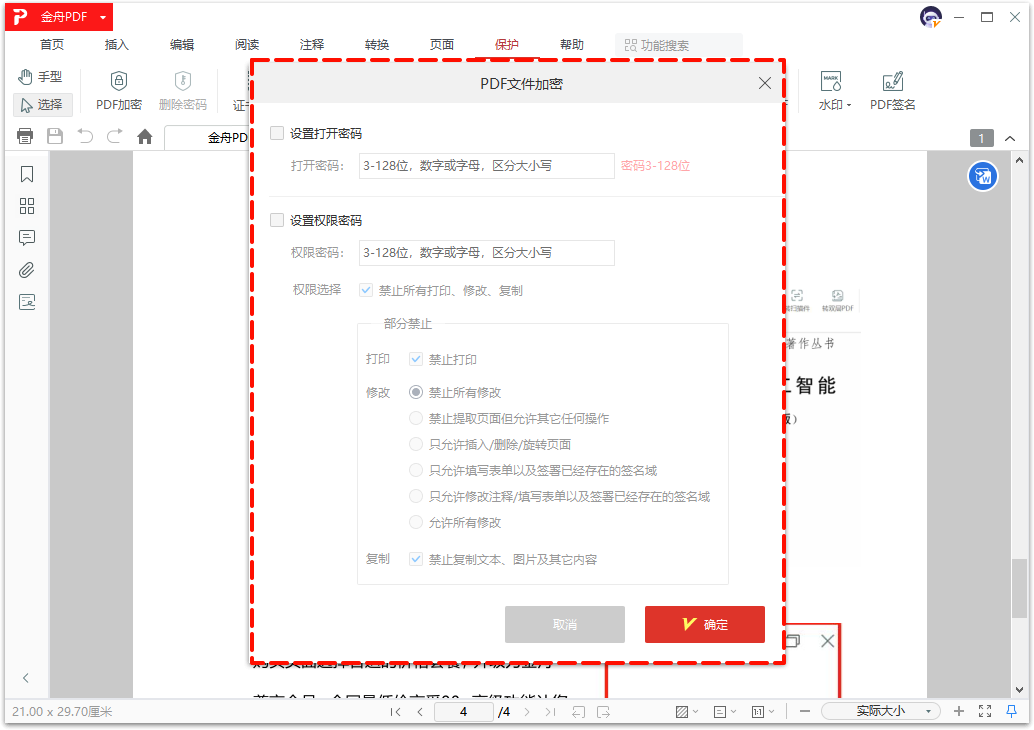This screenshot has width=1034, height=730.
Task: Select 只允许填写表单以及签署已经存在的签名域 option
Action: (415, 470)
